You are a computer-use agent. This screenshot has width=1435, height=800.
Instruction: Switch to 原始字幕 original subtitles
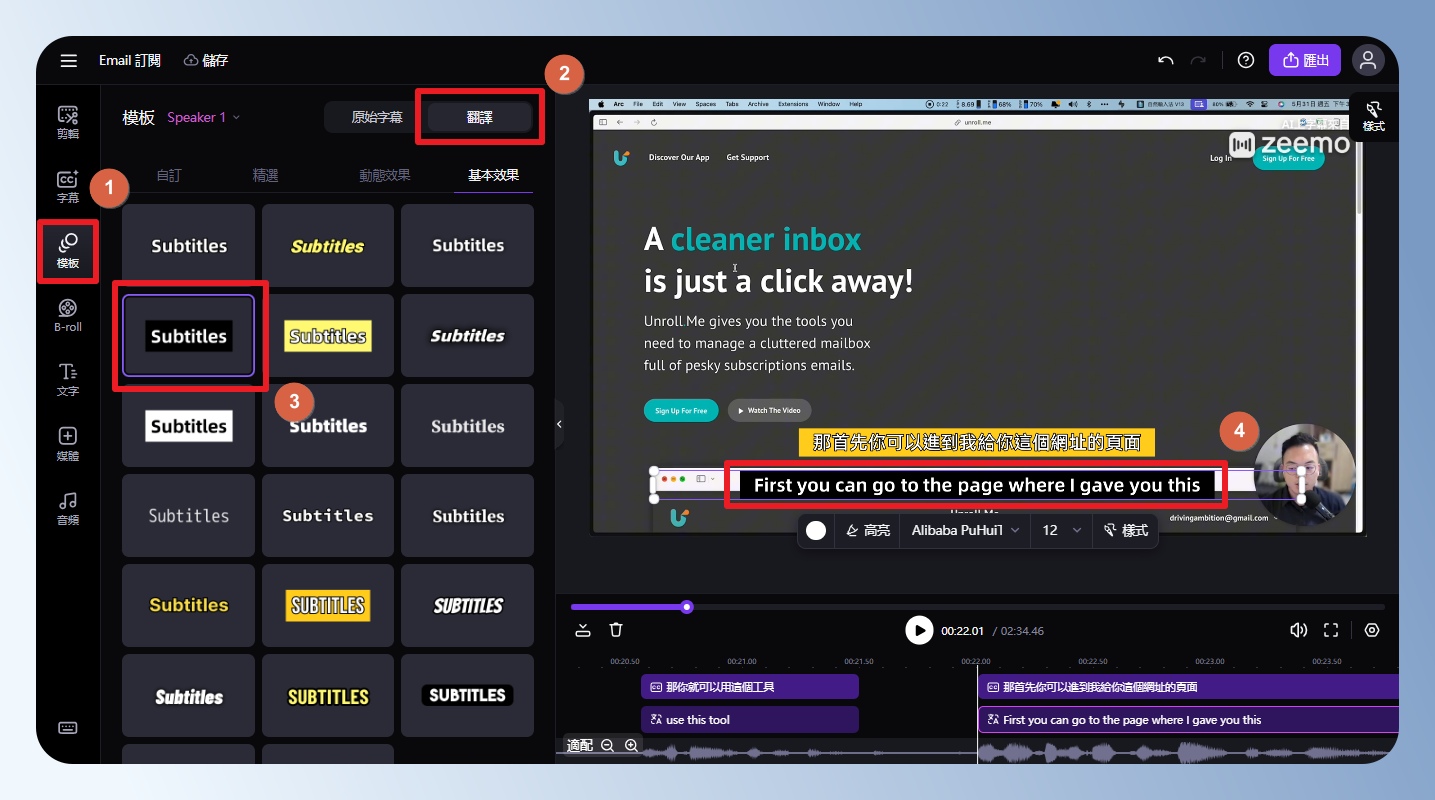[x=377, y=117]
